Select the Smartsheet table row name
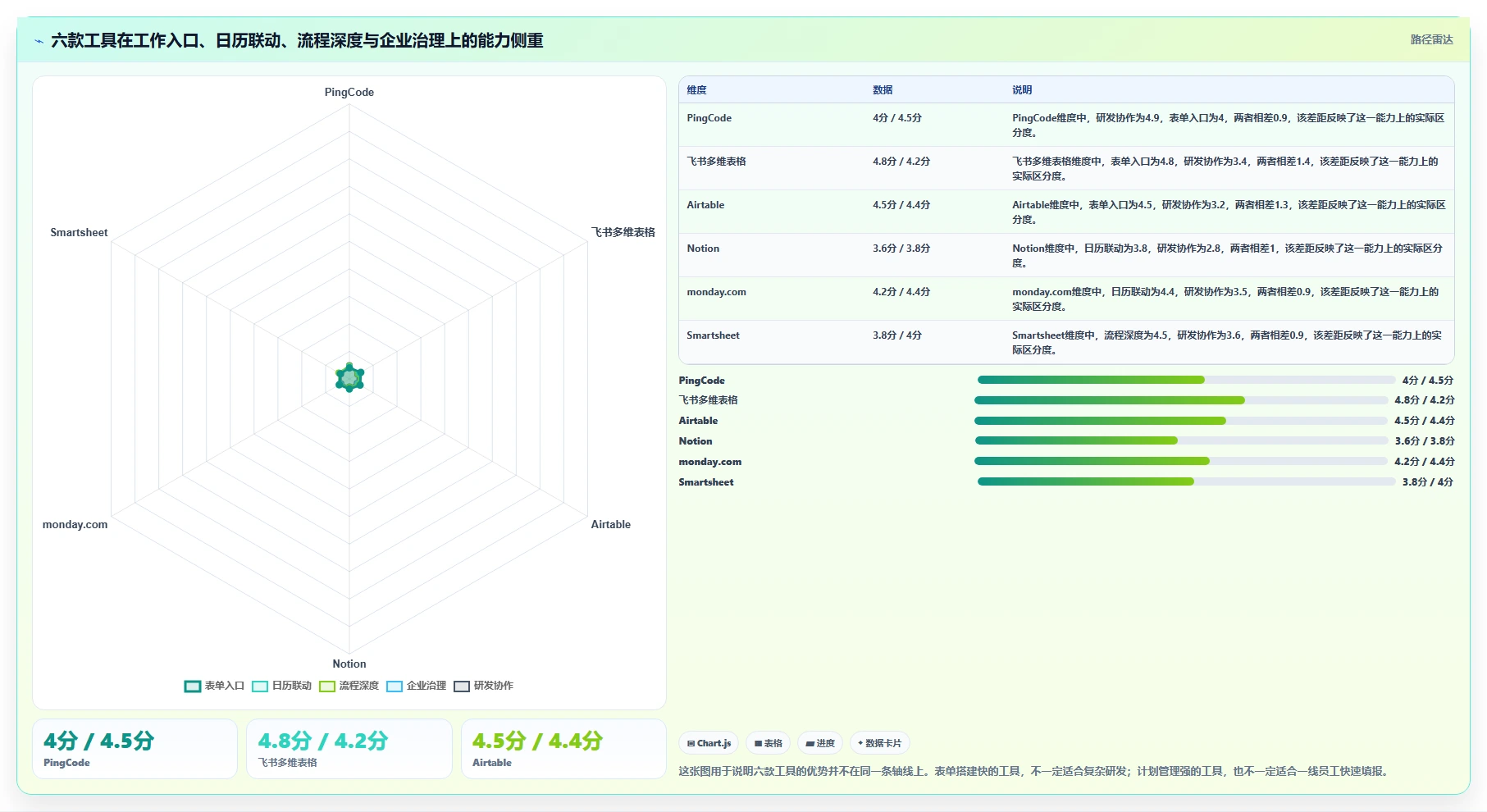The image size is (1487, 812). (713, 335)
